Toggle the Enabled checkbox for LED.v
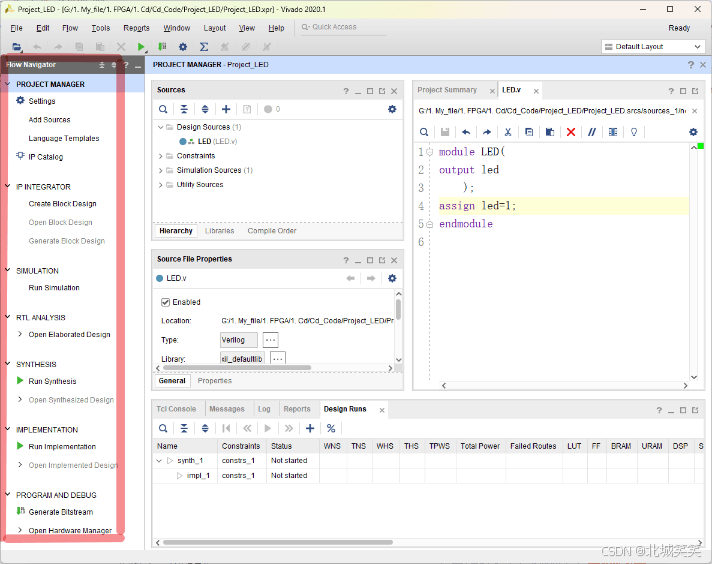The width and height of the screenshot is (712, 564). point(165,302)
